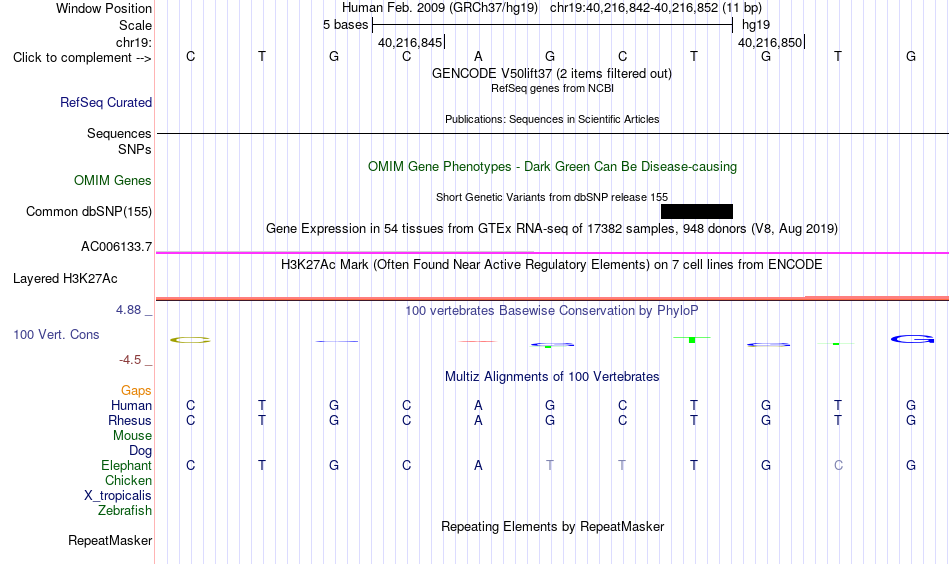
Task: Click the 100 Vert. Cons label
Action: 56,334
